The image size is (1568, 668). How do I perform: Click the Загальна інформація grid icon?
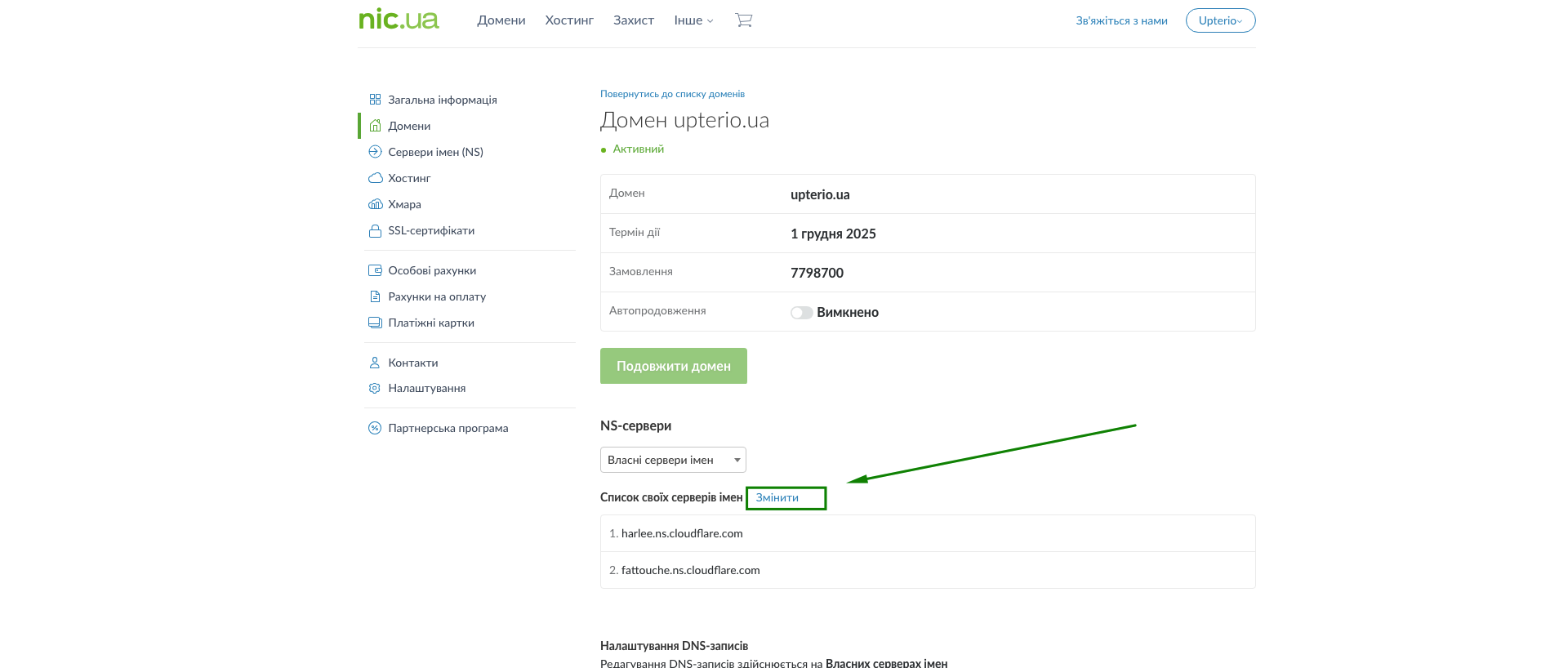(375, 100)
